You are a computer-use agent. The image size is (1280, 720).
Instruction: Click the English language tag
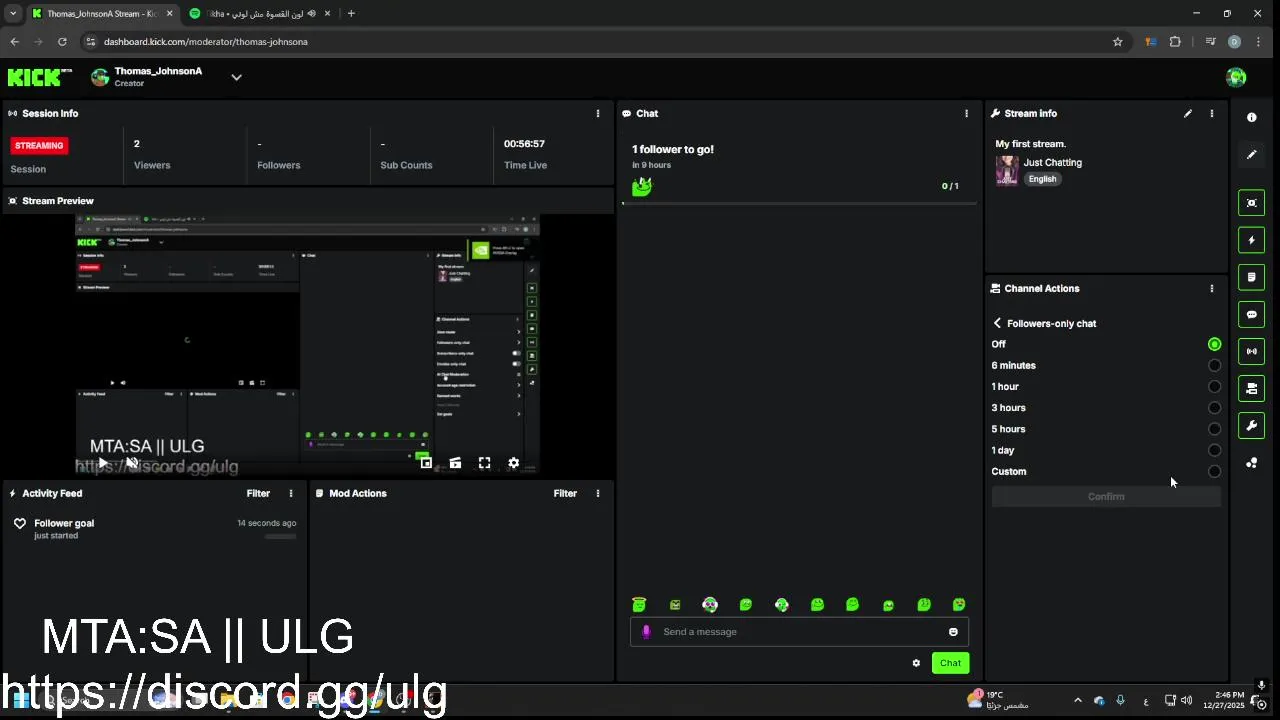coord(1042,179)
